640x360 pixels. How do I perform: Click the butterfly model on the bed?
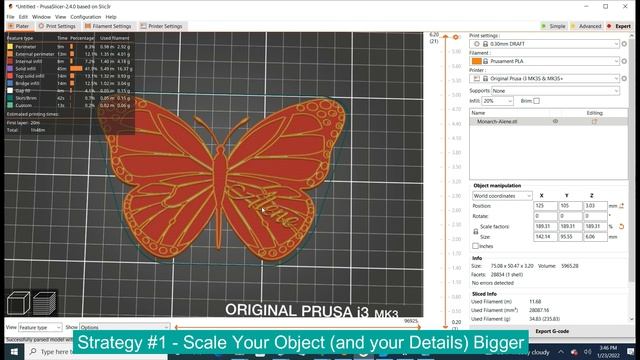click(x=222, y=180)
